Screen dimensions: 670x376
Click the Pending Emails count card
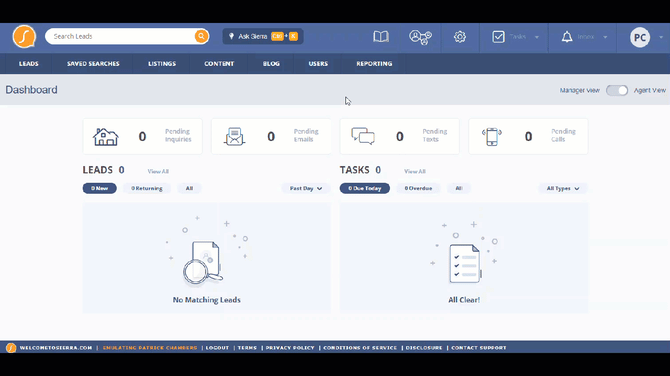click(271, 137)
